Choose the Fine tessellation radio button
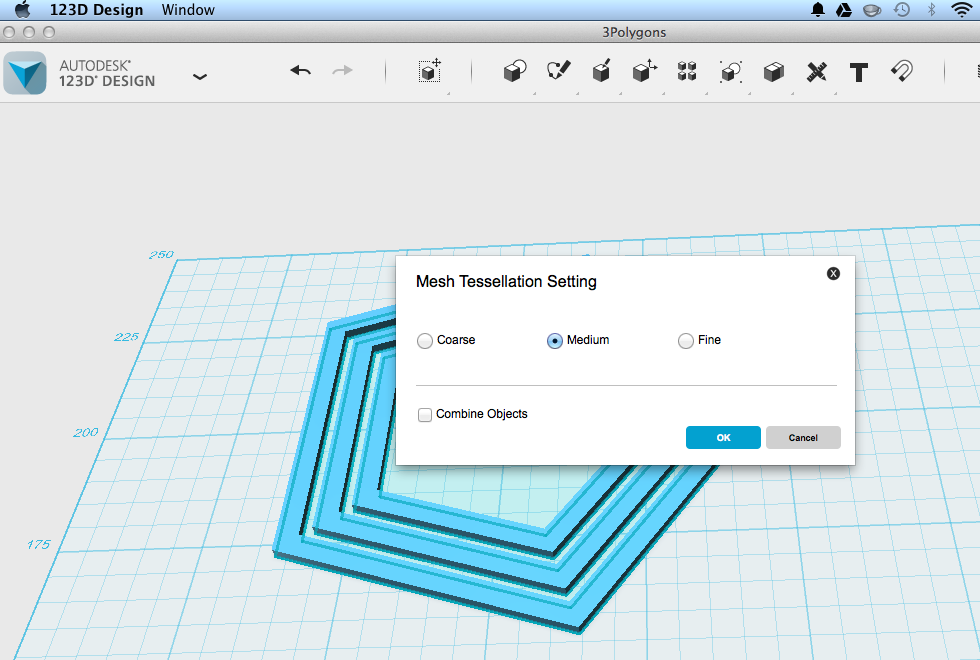Image resolution: width=980 pixels, height=660 pixels. click(x=686, y=341)
